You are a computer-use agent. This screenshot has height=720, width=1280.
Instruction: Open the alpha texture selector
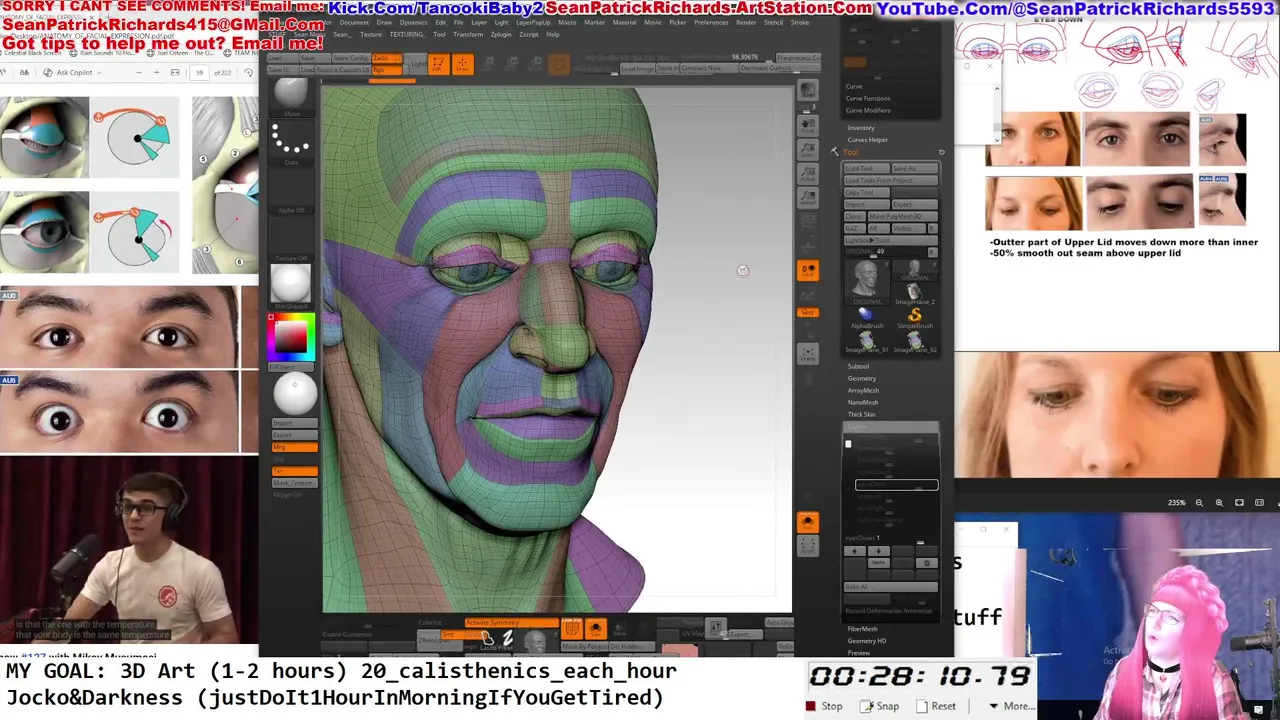click(x=291, y=190)
